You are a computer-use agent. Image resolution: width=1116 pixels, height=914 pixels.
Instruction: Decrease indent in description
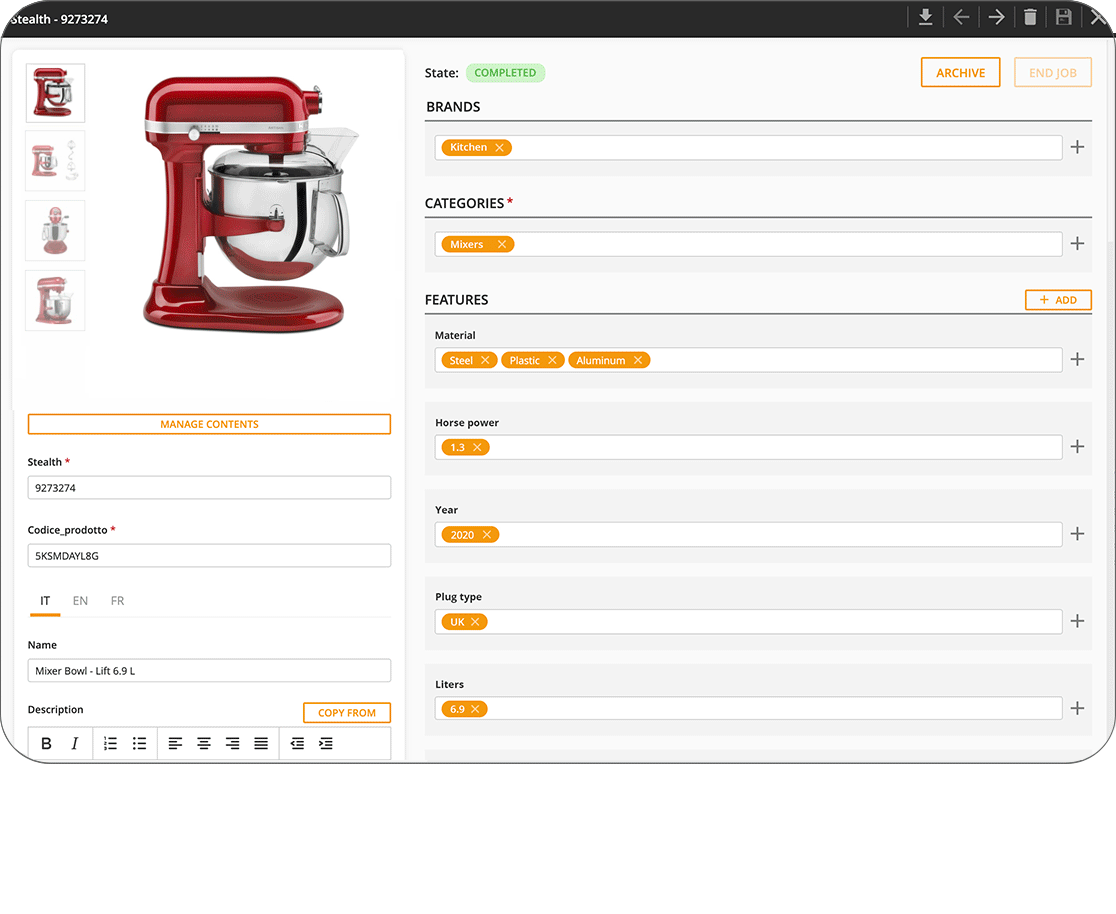click(298, 743)
